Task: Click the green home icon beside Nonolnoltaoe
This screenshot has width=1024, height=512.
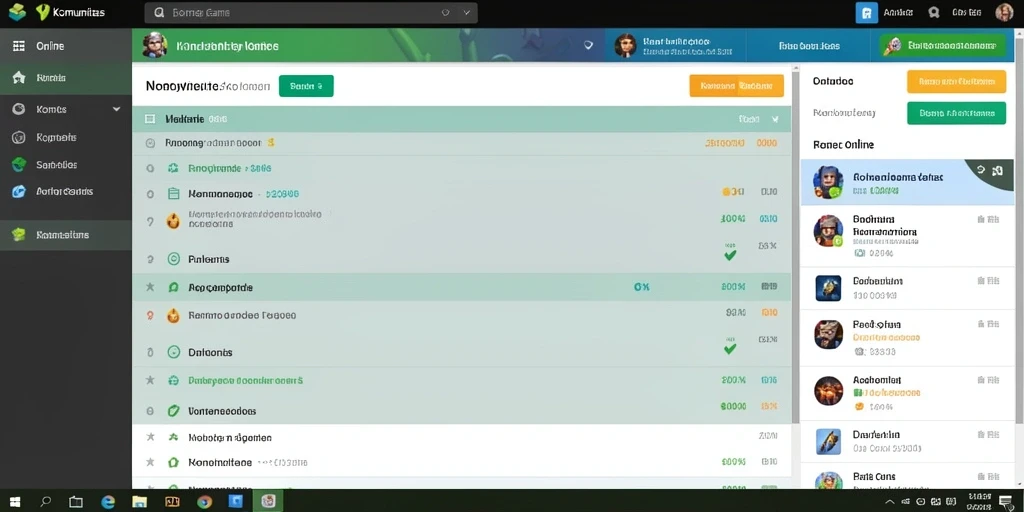Action: [173, 462]
